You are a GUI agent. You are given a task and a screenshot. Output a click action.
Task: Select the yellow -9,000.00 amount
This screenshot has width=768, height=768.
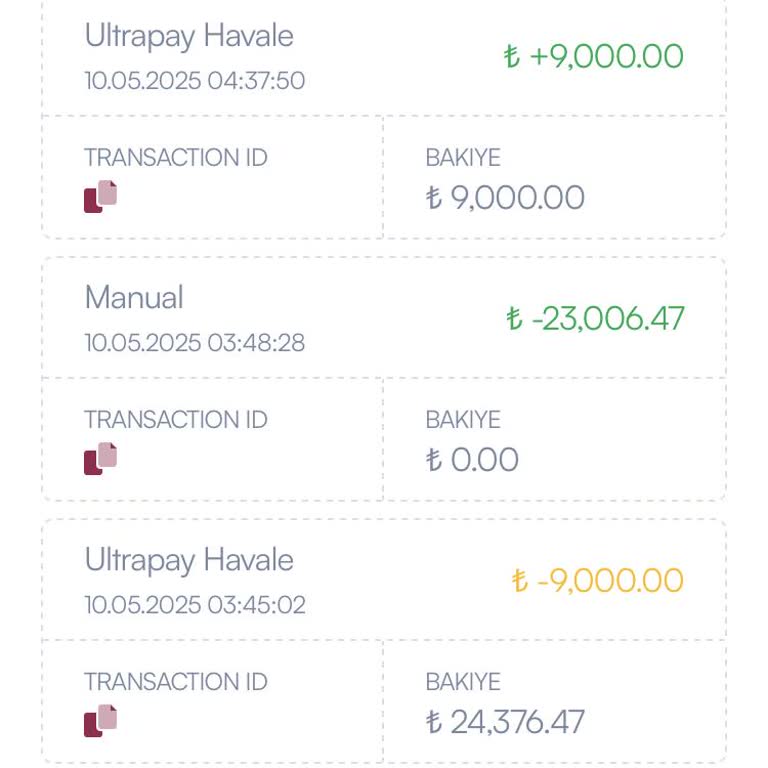(597, 581)
